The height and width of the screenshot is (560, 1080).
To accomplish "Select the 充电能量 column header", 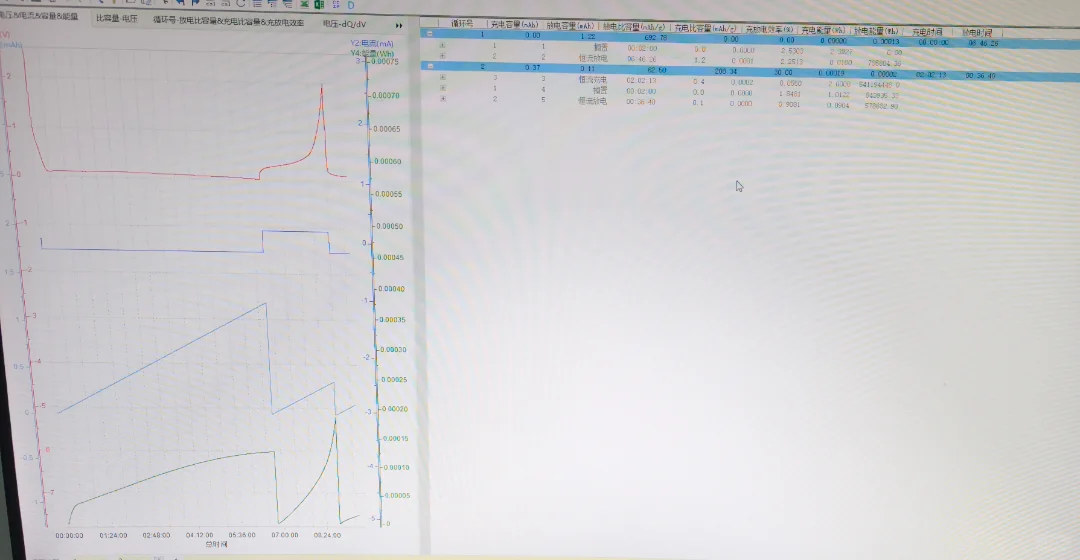I will point(823,30).
